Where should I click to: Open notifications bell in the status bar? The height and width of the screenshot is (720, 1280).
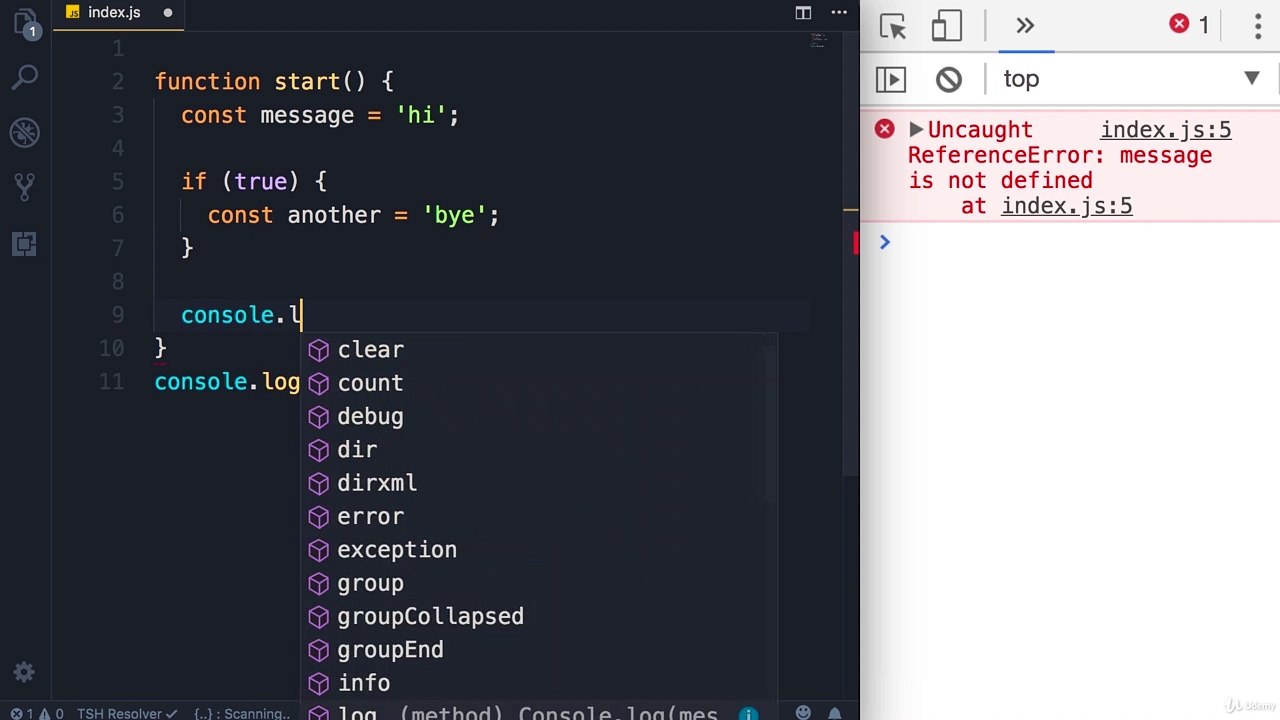(x=834, y=713)
